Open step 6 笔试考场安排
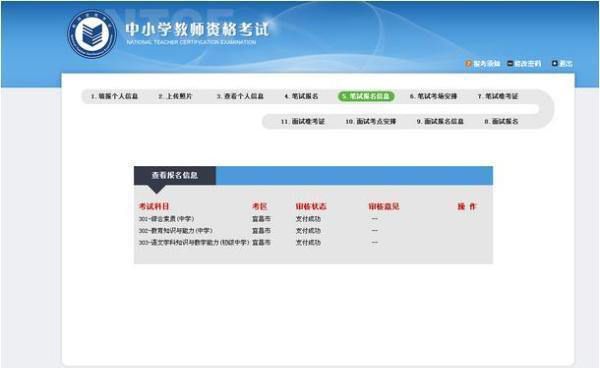The width and height of the screenshot is (600, 368). [x=434, y=96]
